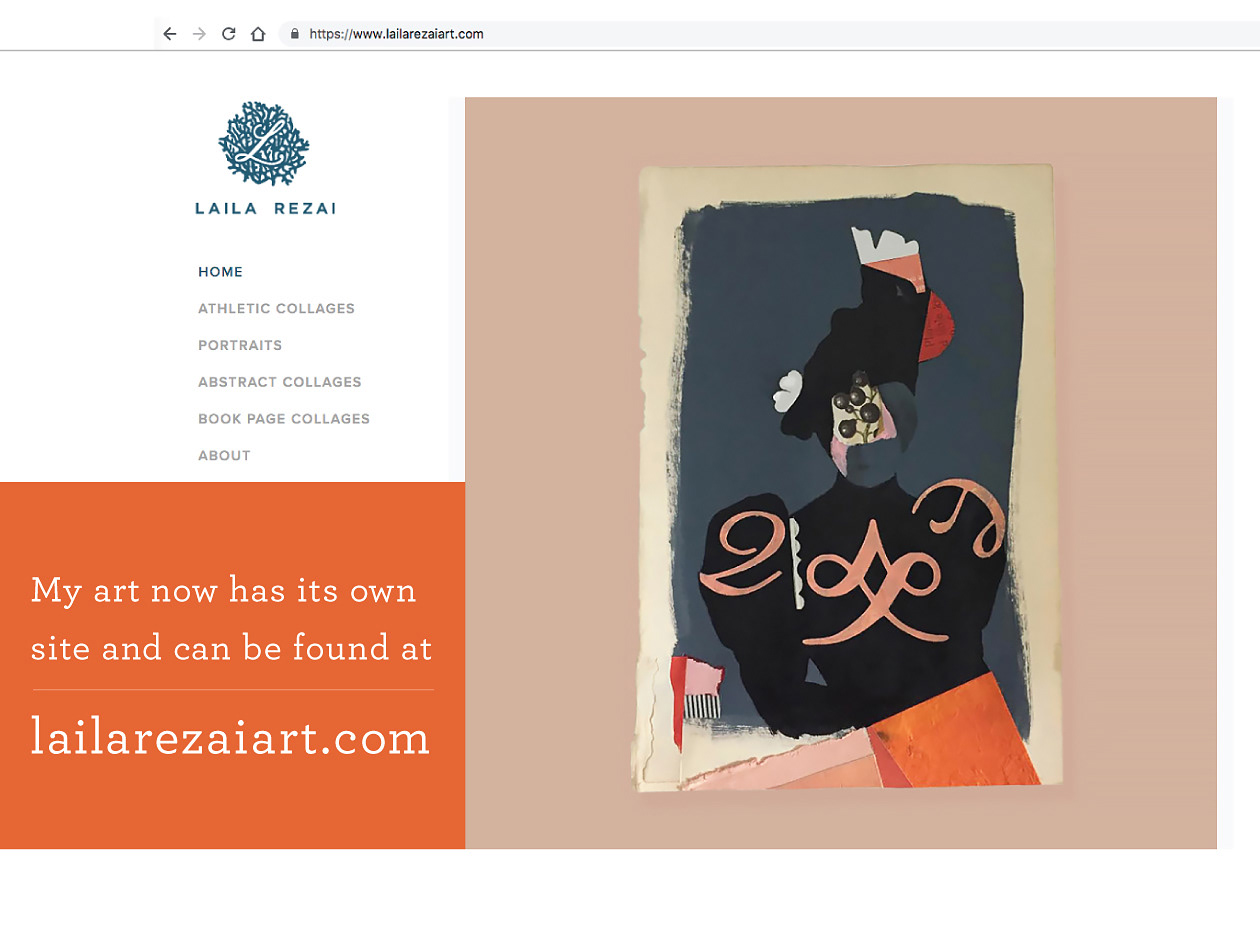Open the Portraits gallery link
The width and height of the screenshot is (1260, 942).
[240, 346]
